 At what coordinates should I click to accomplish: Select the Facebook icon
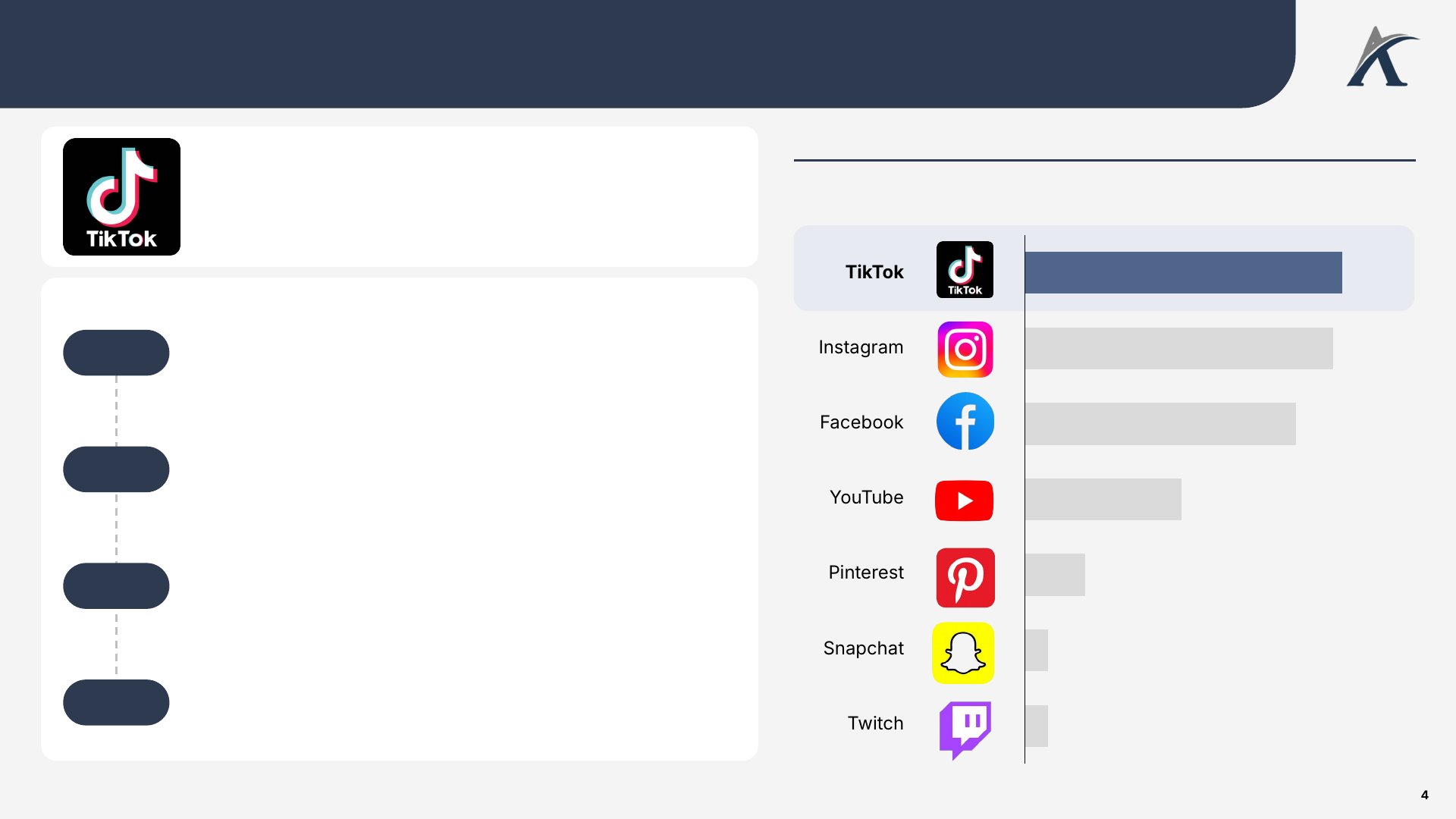point(965,421)
